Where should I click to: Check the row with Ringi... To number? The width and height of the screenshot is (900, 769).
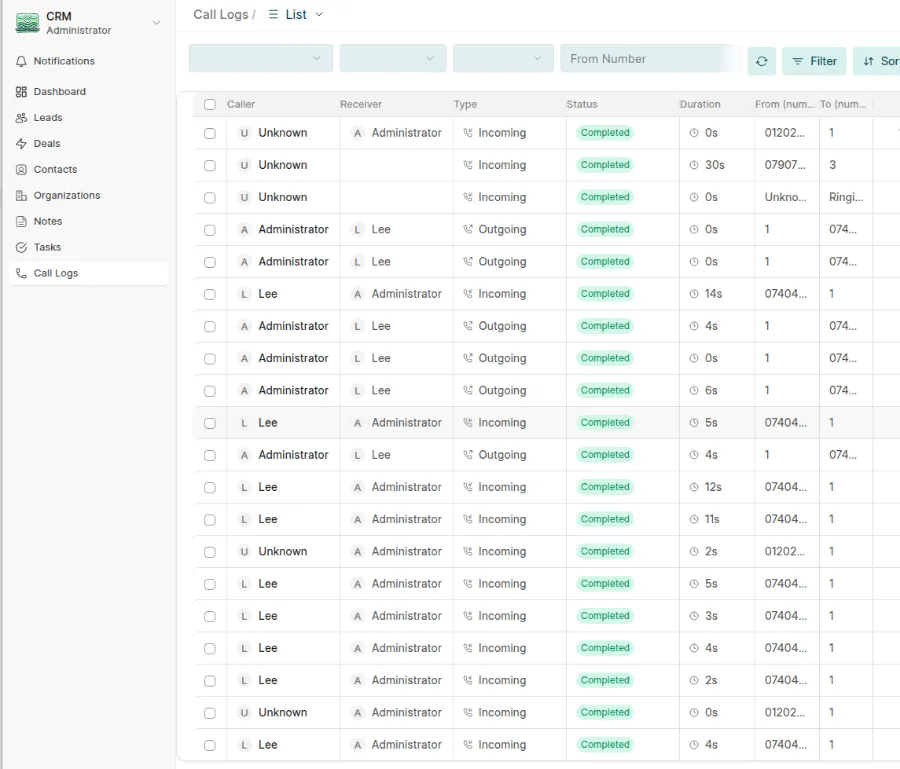[210, 197]
